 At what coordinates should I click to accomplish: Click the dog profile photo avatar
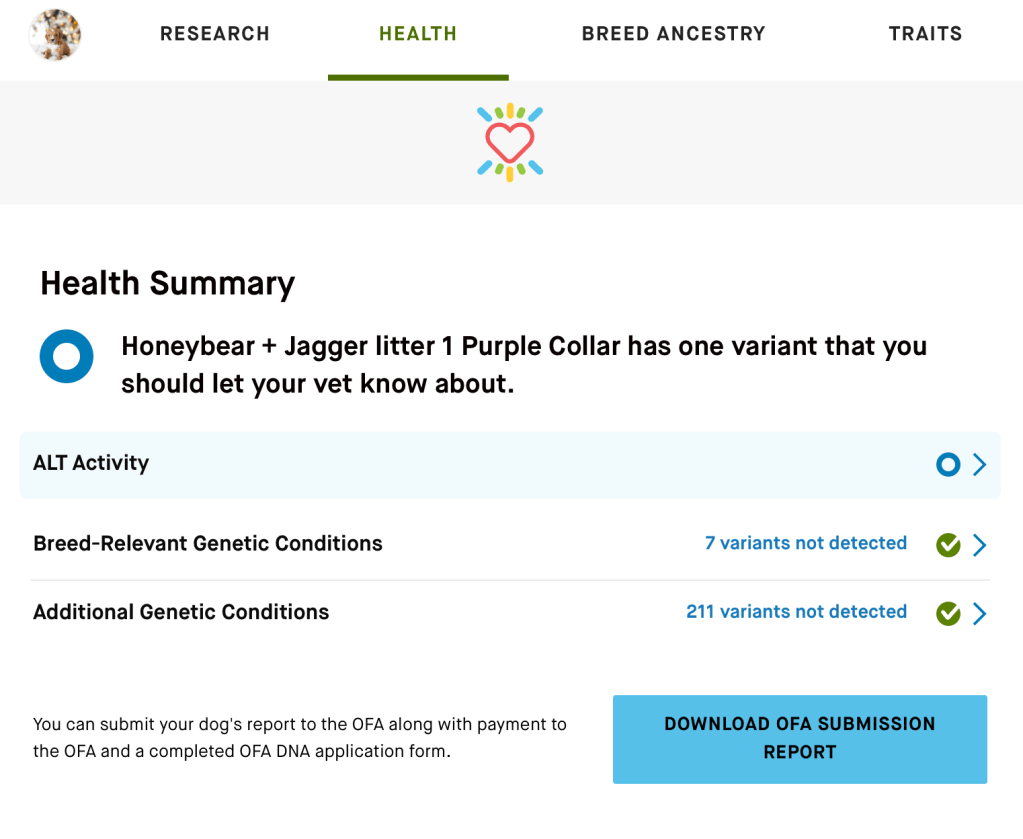[56, 35]
